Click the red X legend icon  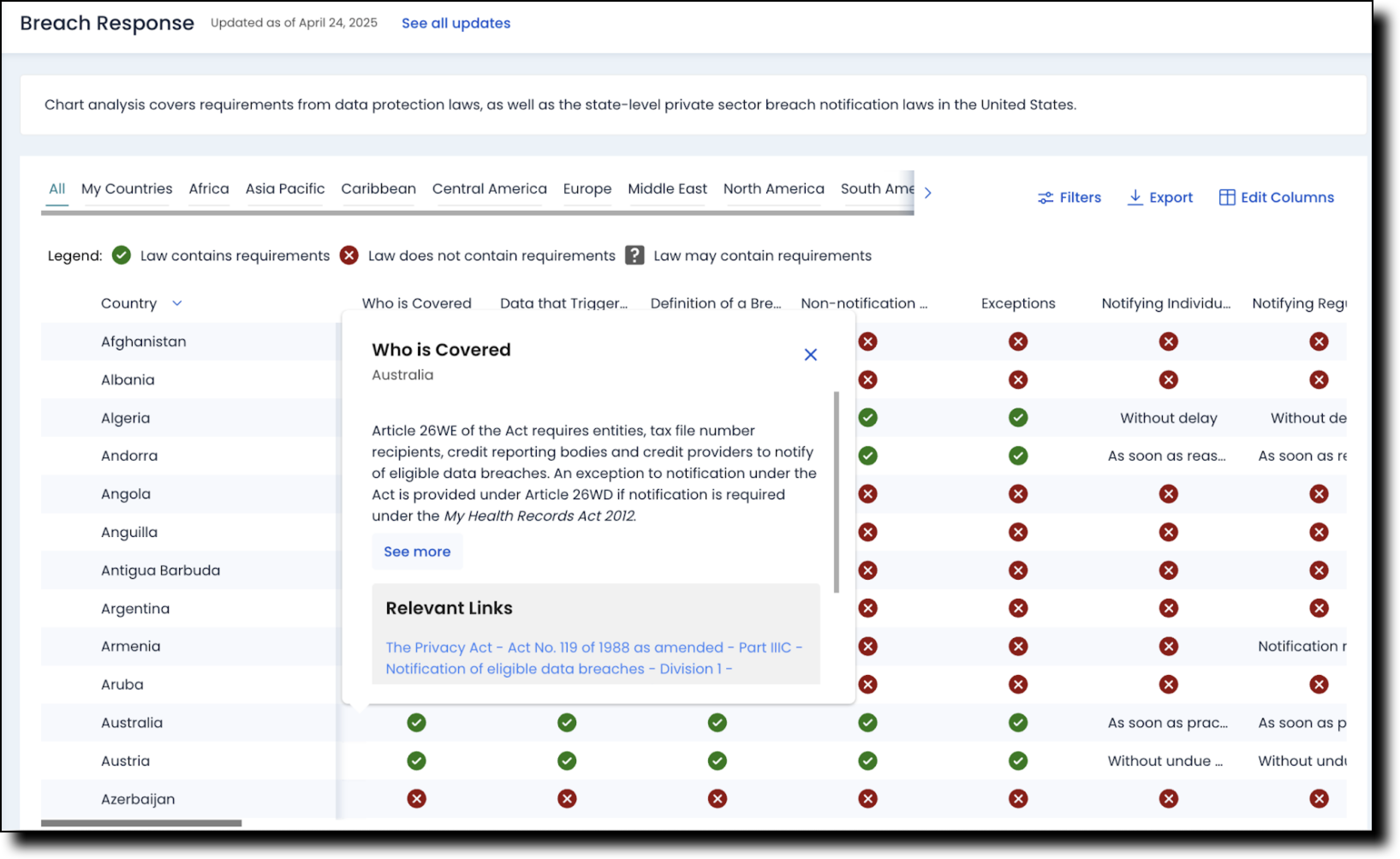pyautogui.click(x=349, y=255)
